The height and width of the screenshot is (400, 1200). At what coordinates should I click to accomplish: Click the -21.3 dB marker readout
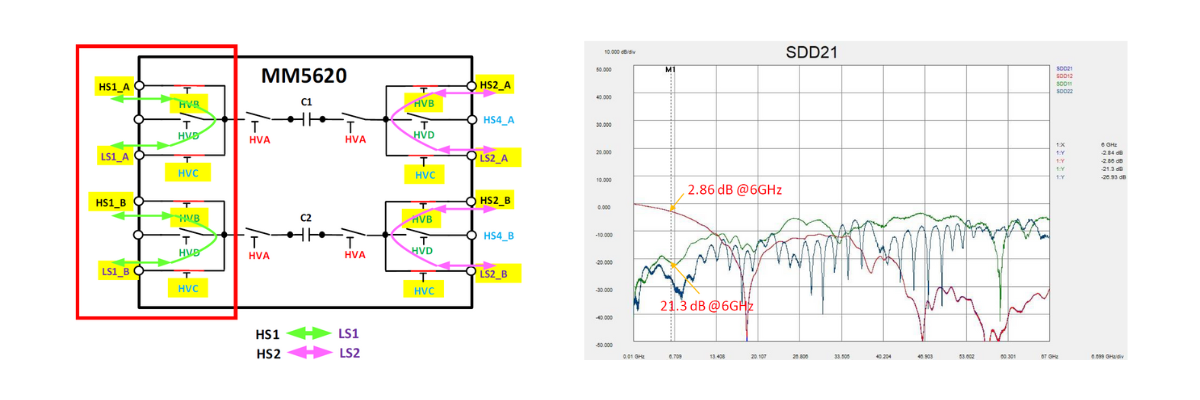pos(1110,169)
